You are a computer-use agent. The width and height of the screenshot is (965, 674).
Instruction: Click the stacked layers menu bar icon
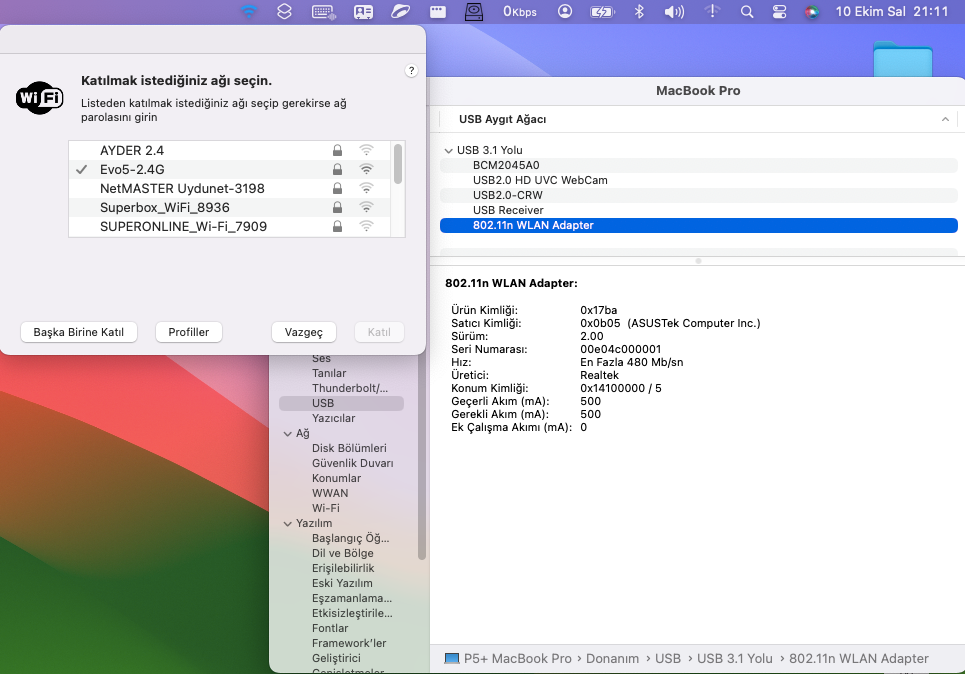(x=284, y=12)
